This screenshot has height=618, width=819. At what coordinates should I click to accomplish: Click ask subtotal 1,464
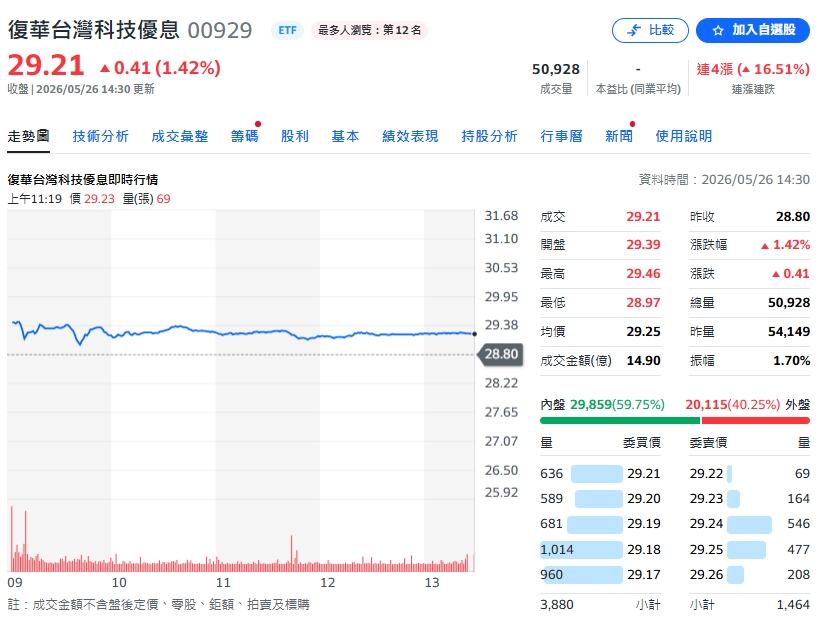[x=793, y=605]
